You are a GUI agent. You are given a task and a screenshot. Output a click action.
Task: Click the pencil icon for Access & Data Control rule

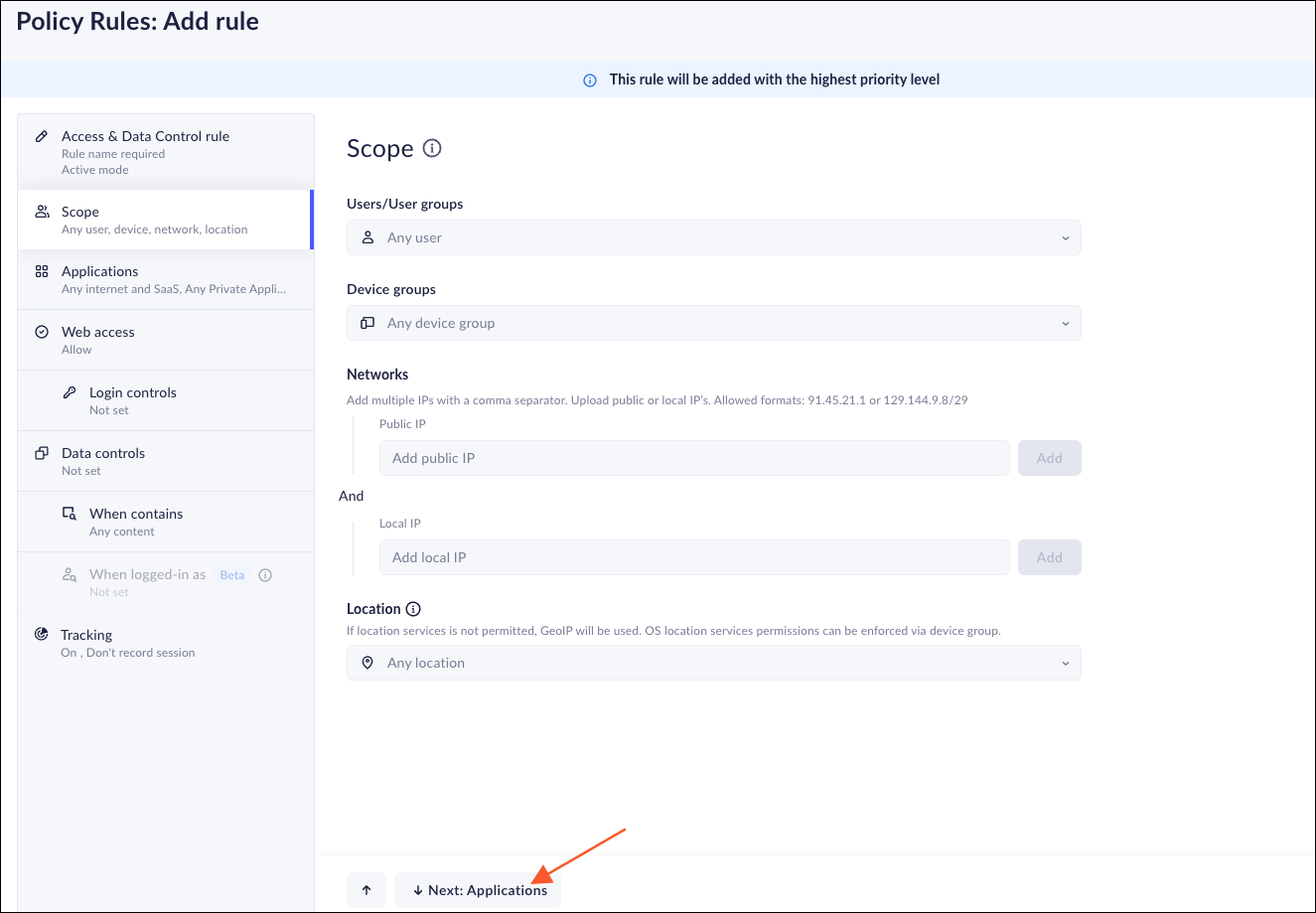click(x=42, y=136)
